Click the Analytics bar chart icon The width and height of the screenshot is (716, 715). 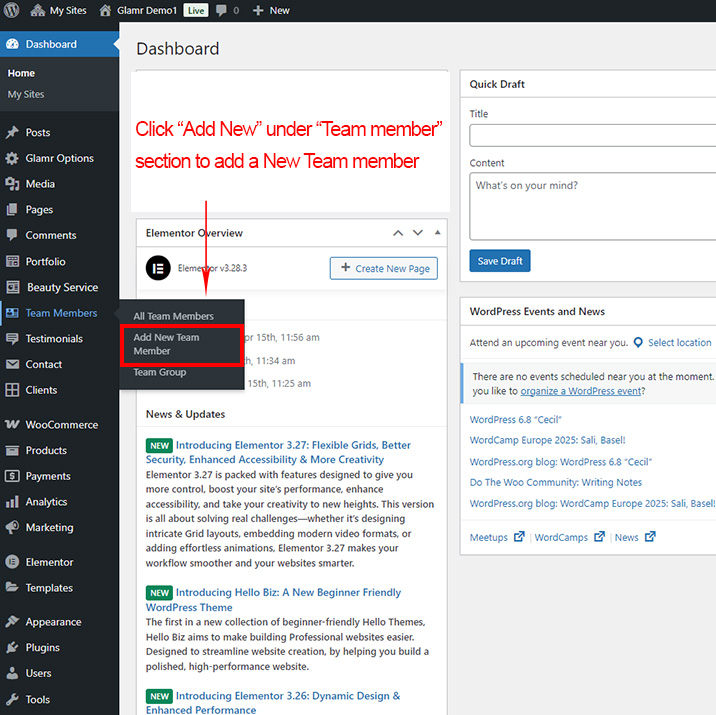tap(12, 502)
